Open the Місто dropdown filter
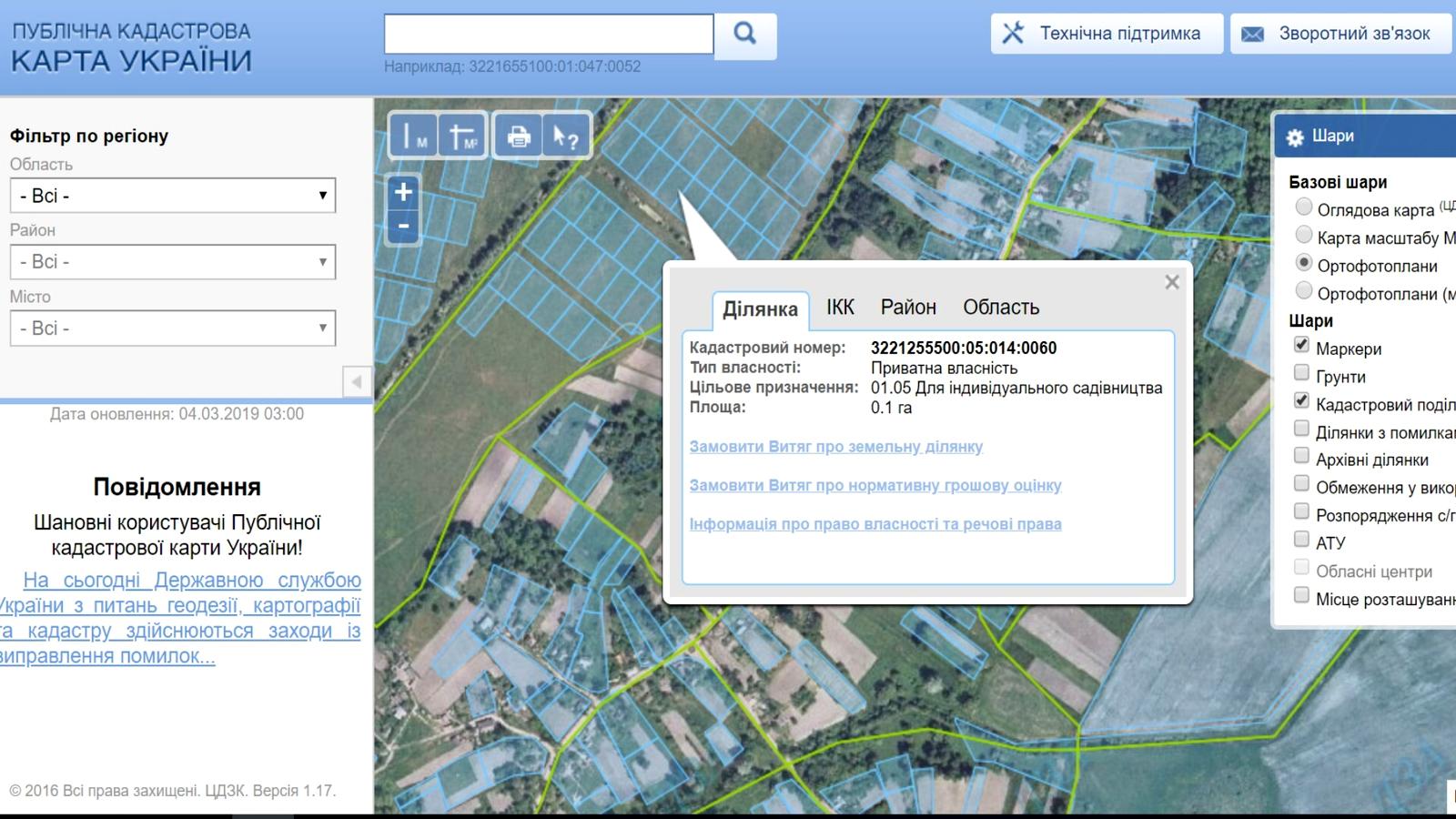This screenshot has width=1456, height=819. coord(173,329)
